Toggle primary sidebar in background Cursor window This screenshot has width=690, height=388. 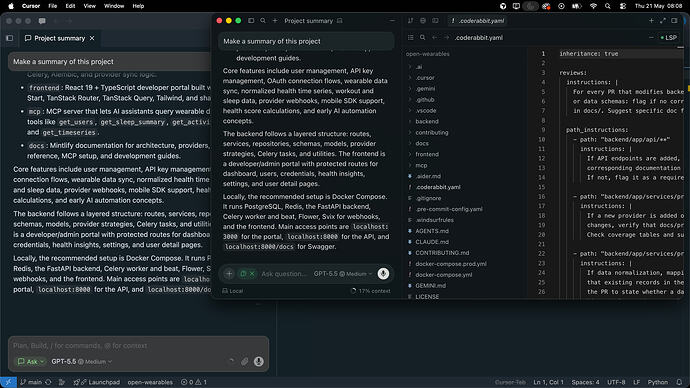click(x=10, y=38)
